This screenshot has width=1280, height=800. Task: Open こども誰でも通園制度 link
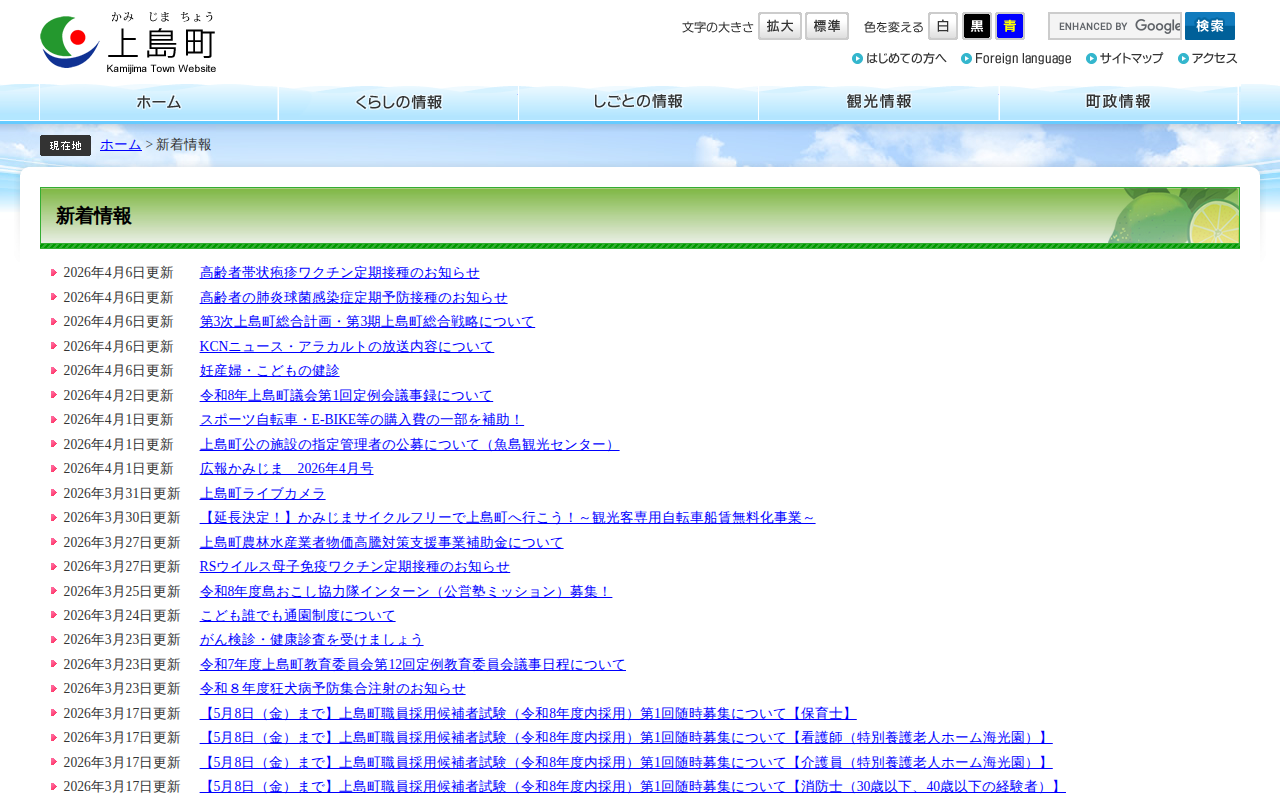[298, 616]
